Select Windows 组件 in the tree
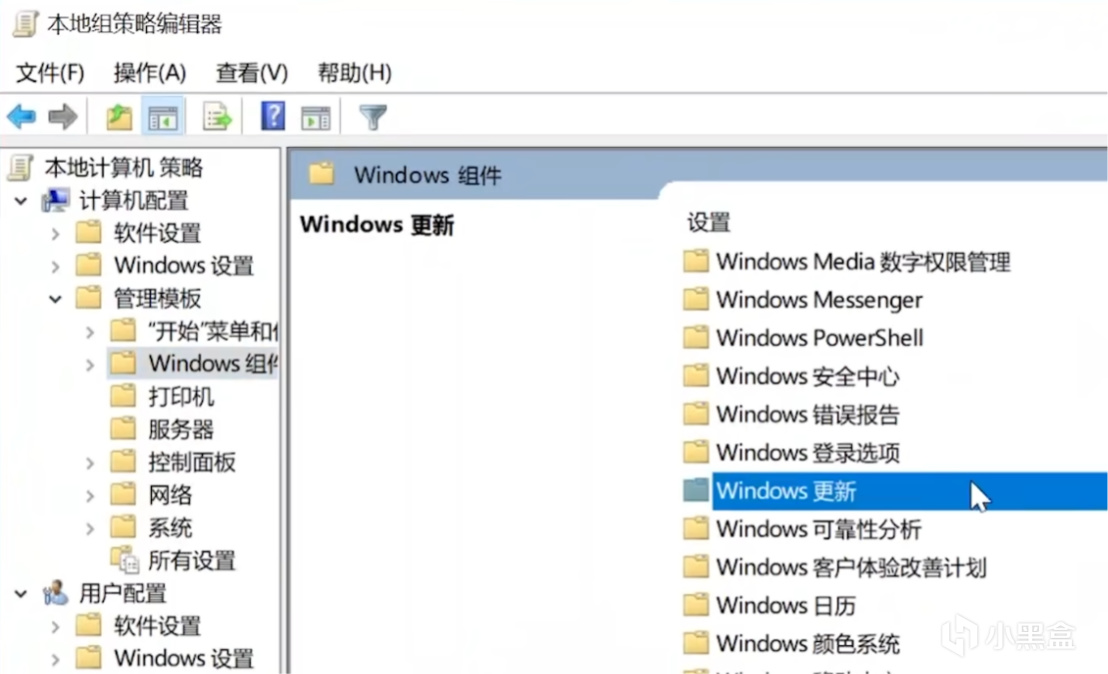This screenshot has height=674, width=1108. 213,364
